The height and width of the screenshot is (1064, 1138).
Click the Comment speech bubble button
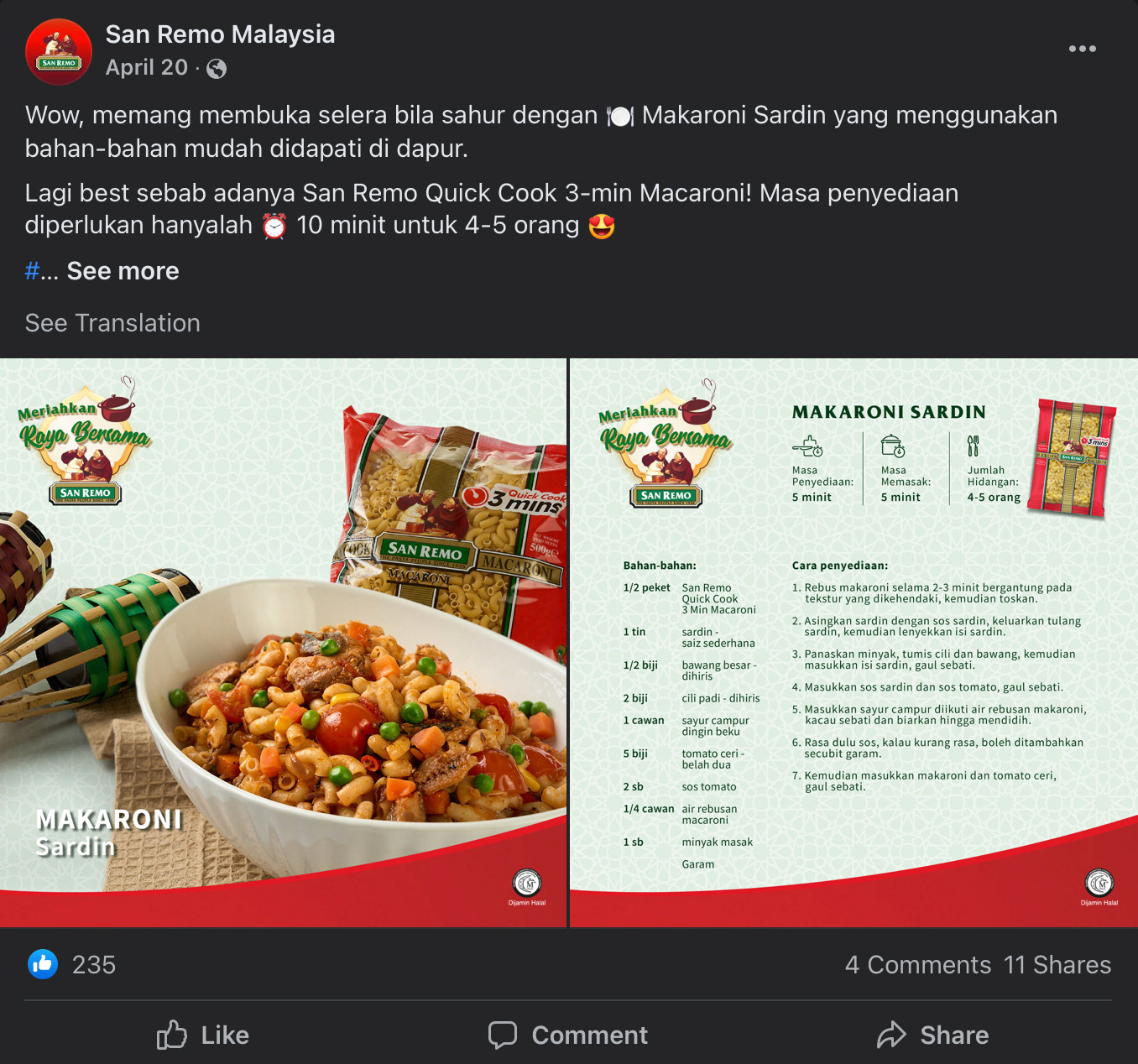[568, 1035]
